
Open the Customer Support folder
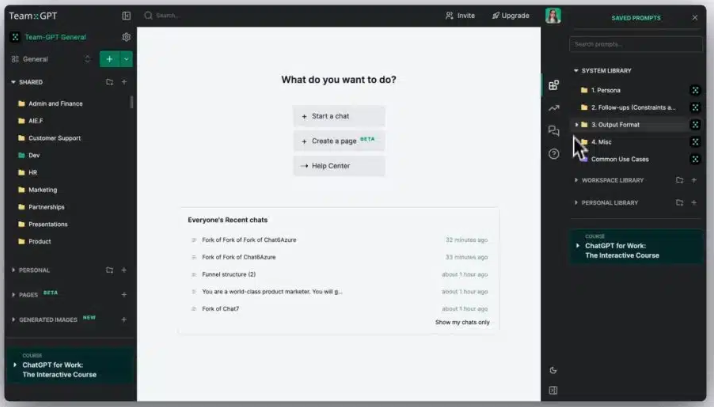(49, 138)
